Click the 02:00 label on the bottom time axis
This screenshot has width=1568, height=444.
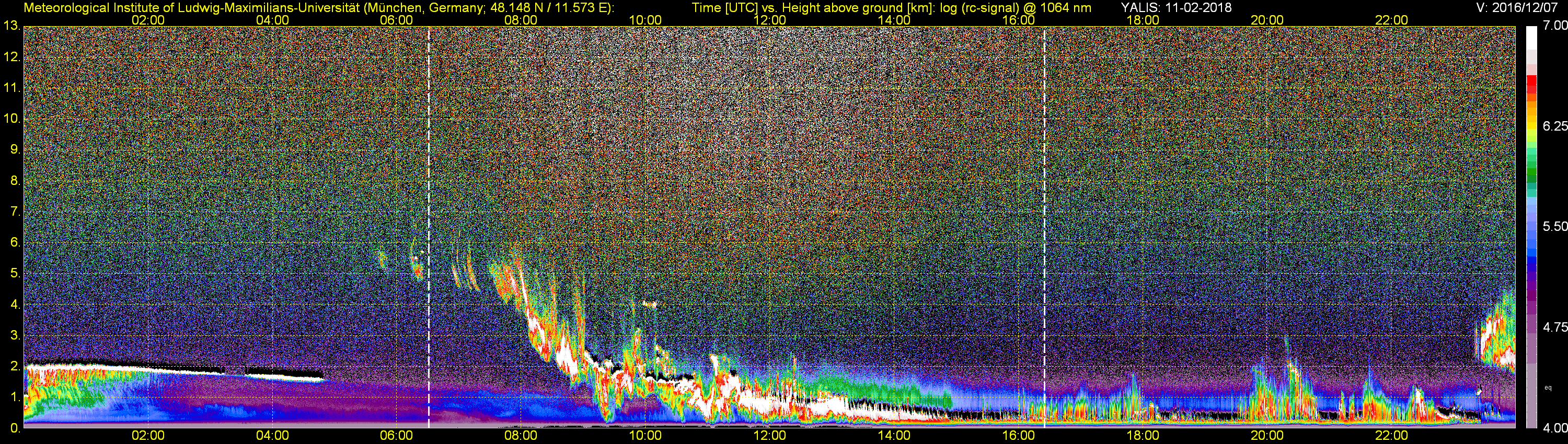(x=148, y=436)
